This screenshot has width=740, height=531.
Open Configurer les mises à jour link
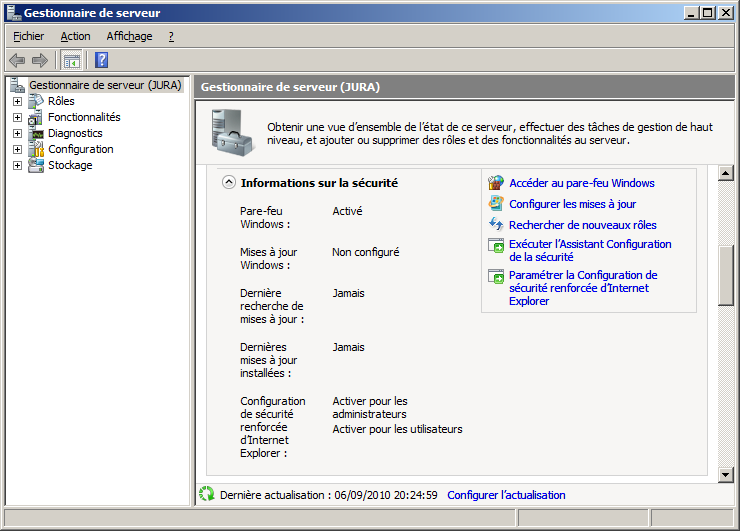click(x=572, y=204)
